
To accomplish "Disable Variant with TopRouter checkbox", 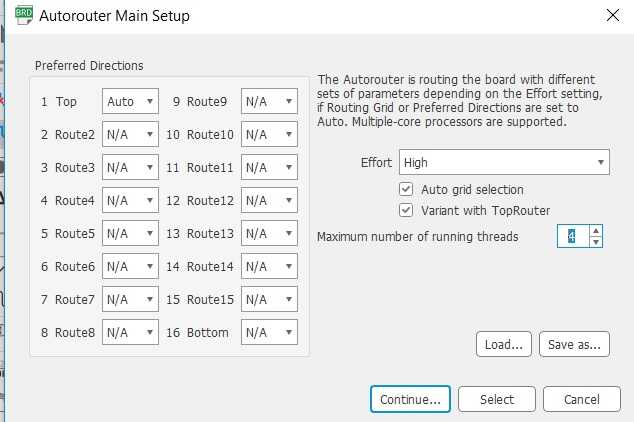I will click(x=406, y=210).
